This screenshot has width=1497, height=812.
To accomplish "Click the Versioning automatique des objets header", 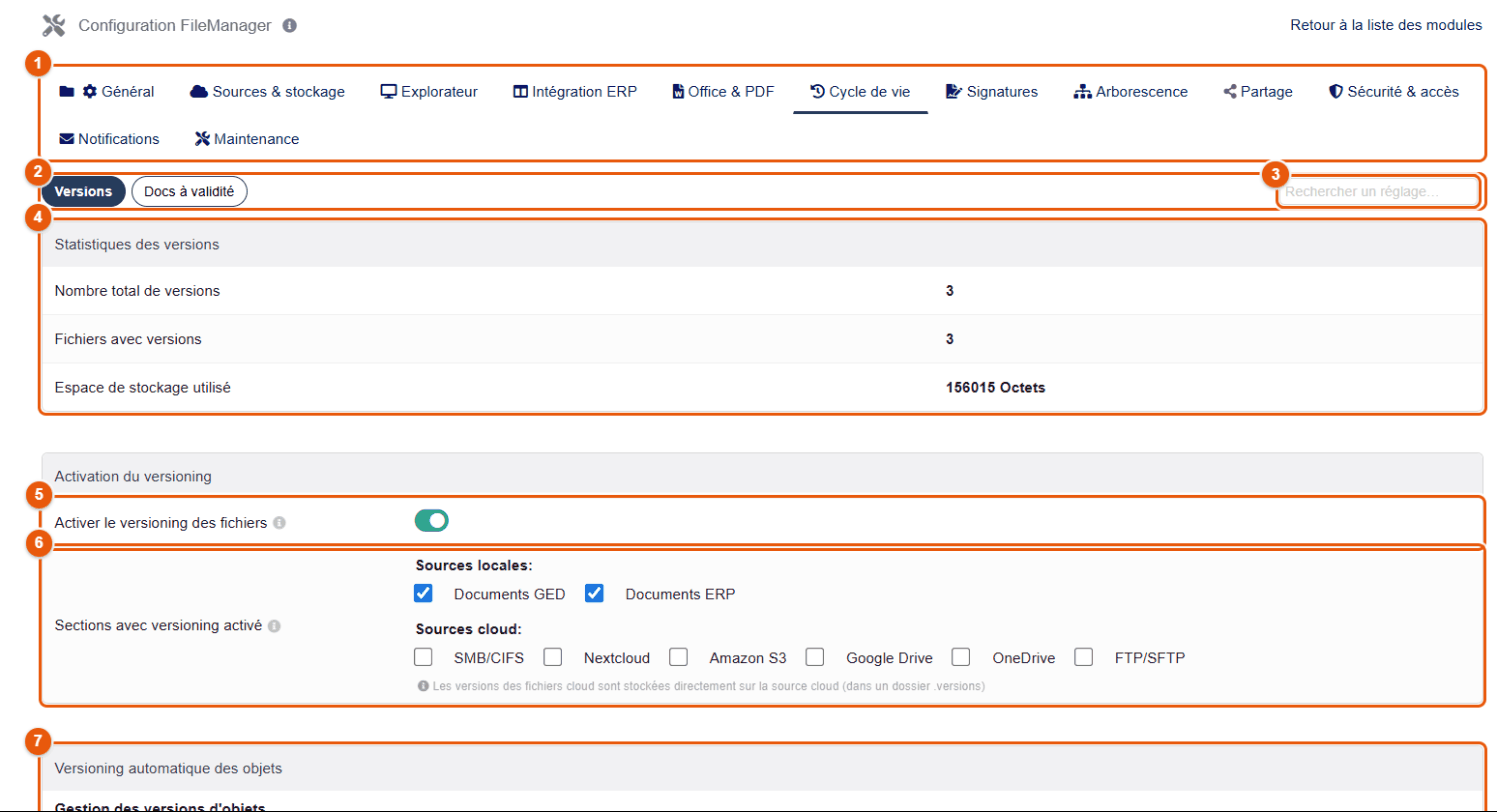I will click(168, 768).
